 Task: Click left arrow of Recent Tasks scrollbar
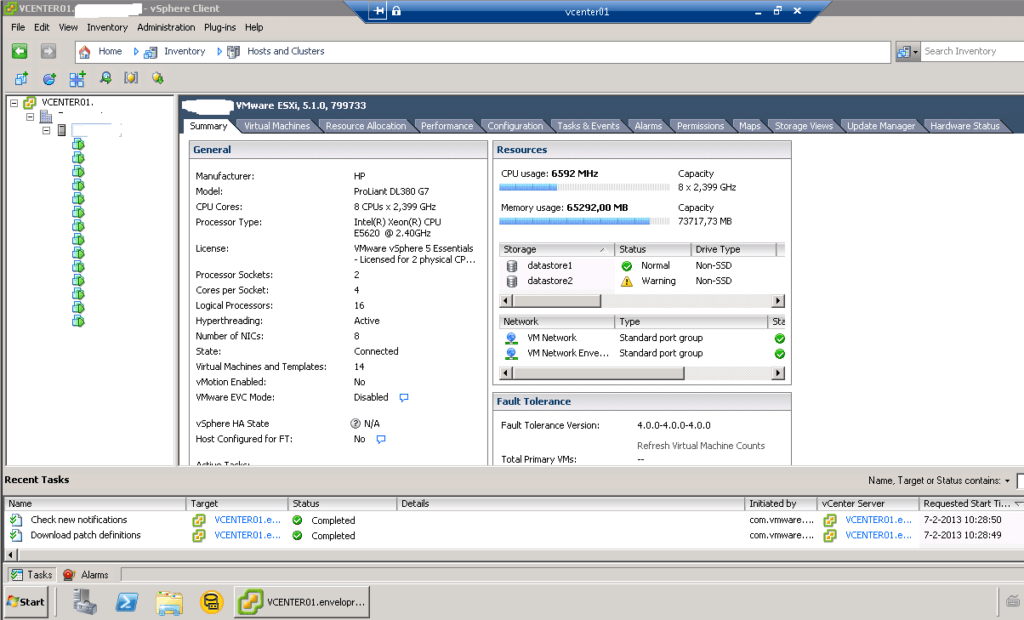tap(10, 555)
